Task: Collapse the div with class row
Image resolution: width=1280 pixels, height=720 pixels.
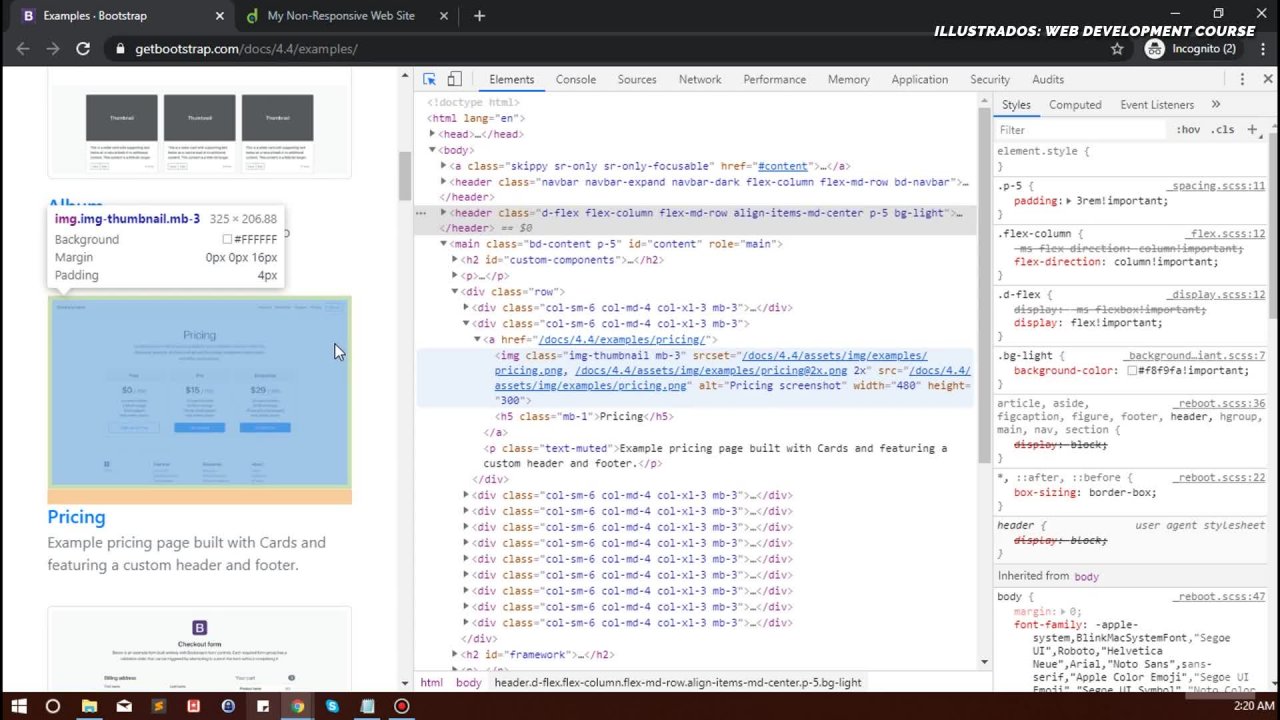Action: [454, 291]
